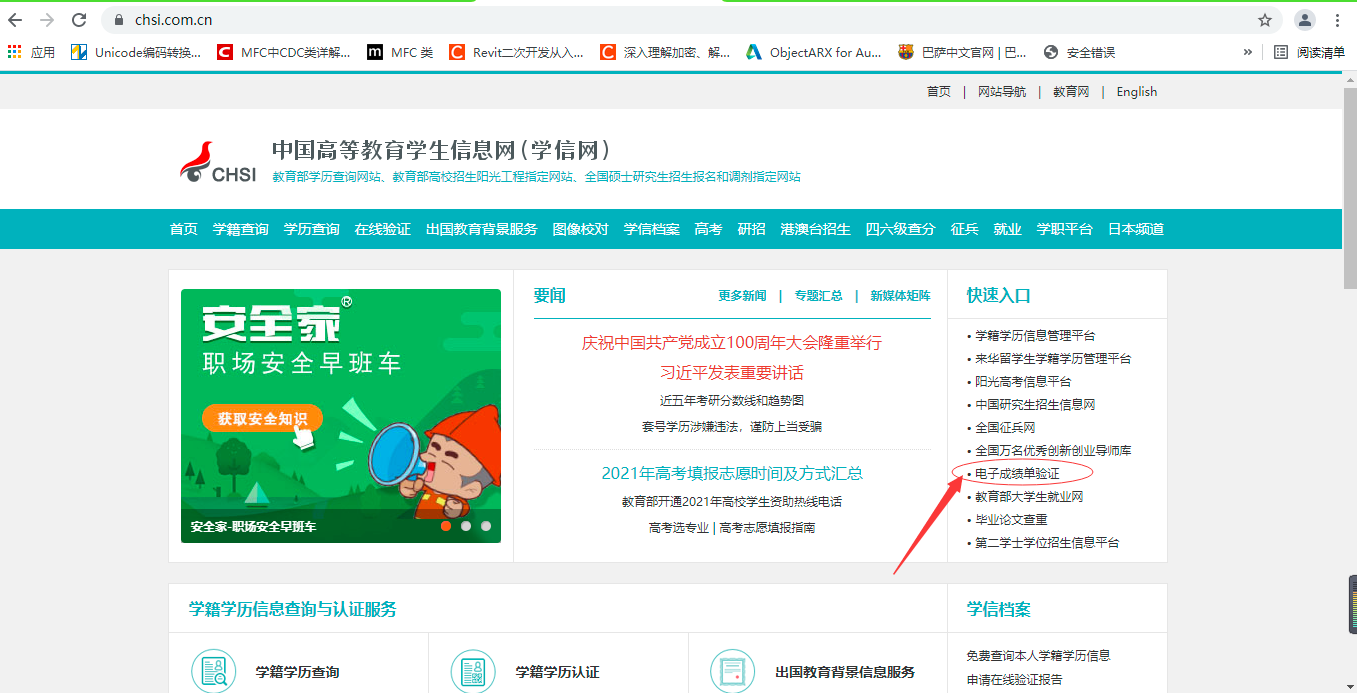Open the MFC 类 bookmark
The image size is (1357, 693).
[400, 52]
